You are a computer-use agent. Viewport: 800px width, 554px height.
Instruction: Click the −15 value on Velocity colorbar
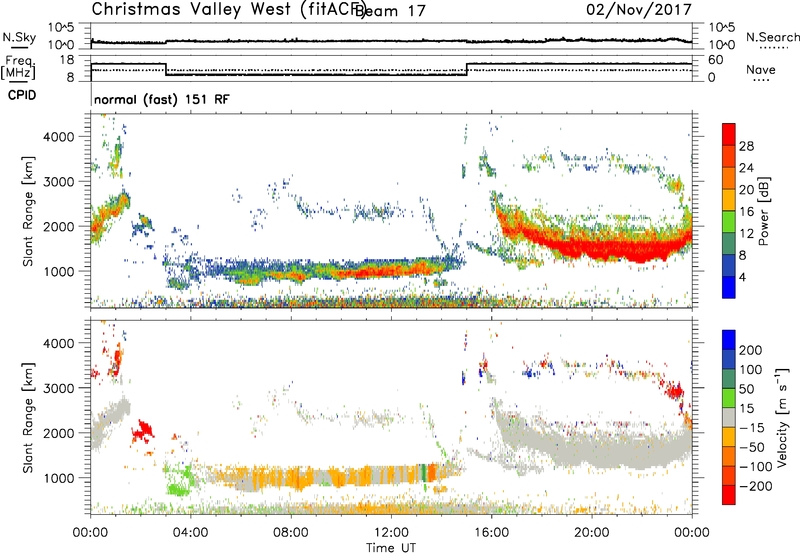752,428
